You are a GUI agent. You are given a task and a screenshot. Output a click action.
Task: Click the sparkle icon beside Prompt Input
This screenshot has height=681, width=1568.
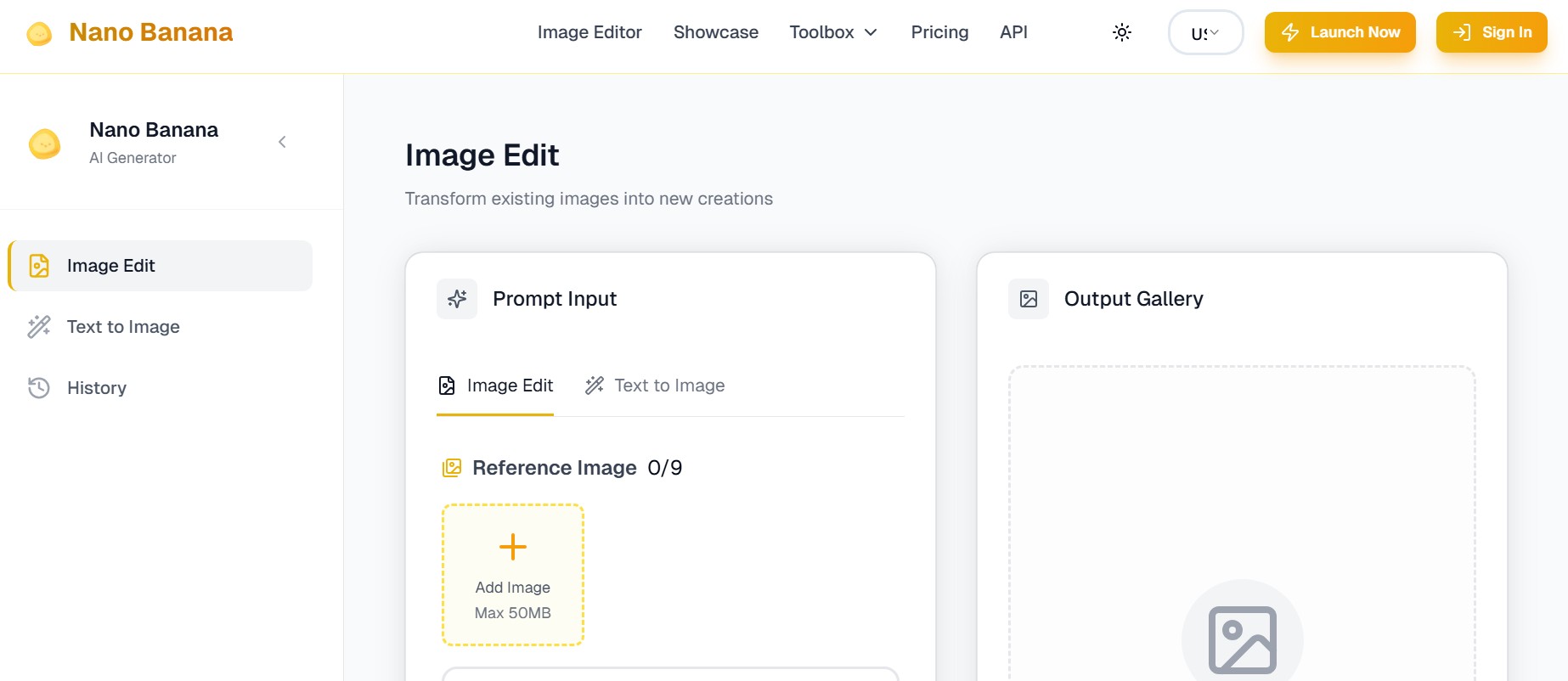tap(457, 299)
